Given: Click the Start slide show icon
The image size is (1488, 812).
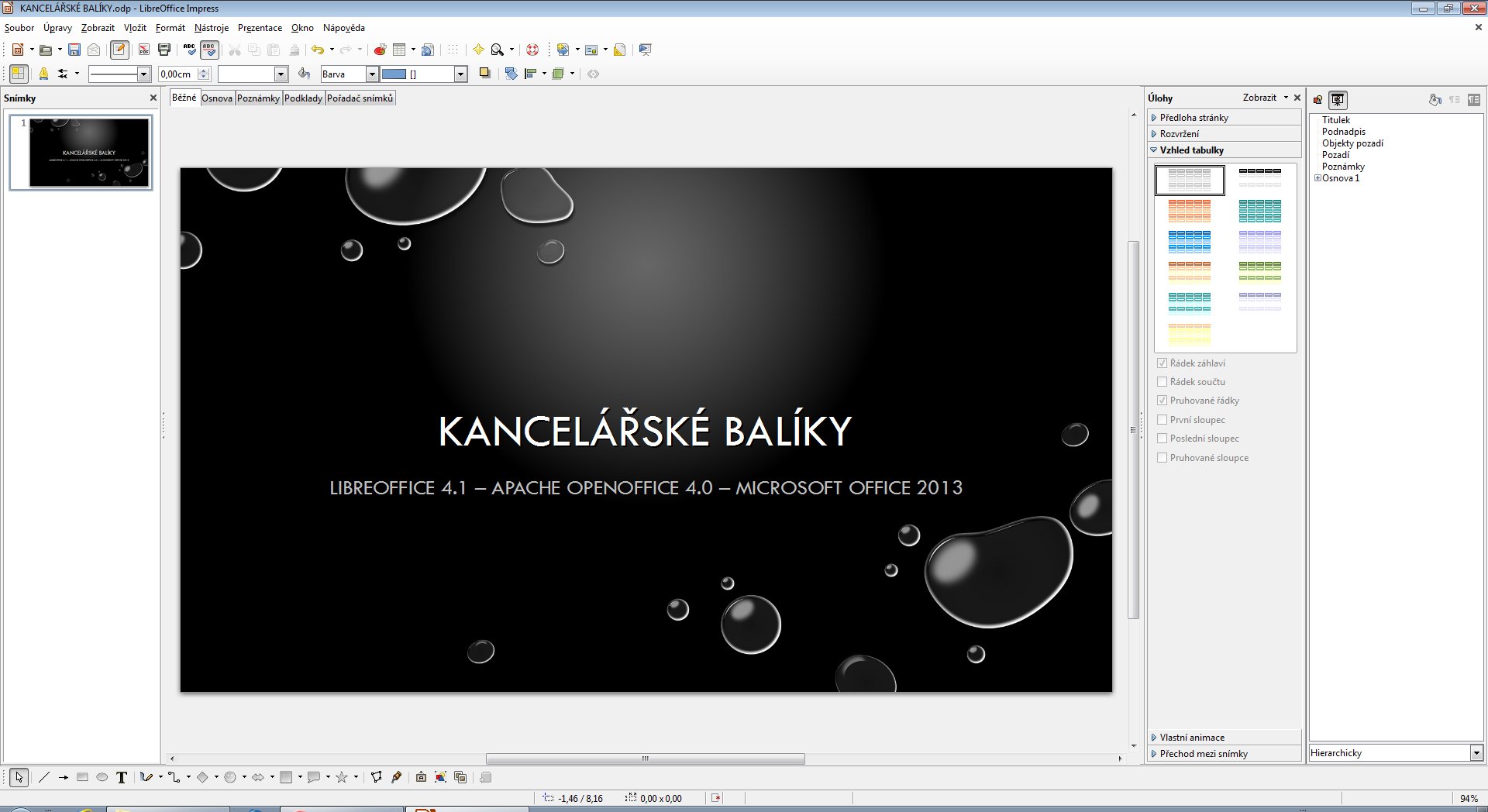Looking at the screenshot, I should (645, 50).
